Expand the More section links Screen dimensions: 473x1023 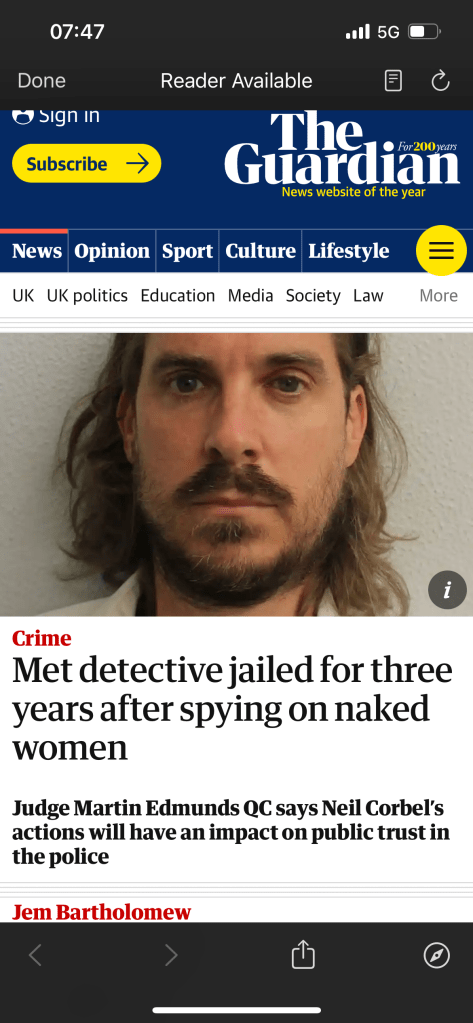click(x=438, y=296)
